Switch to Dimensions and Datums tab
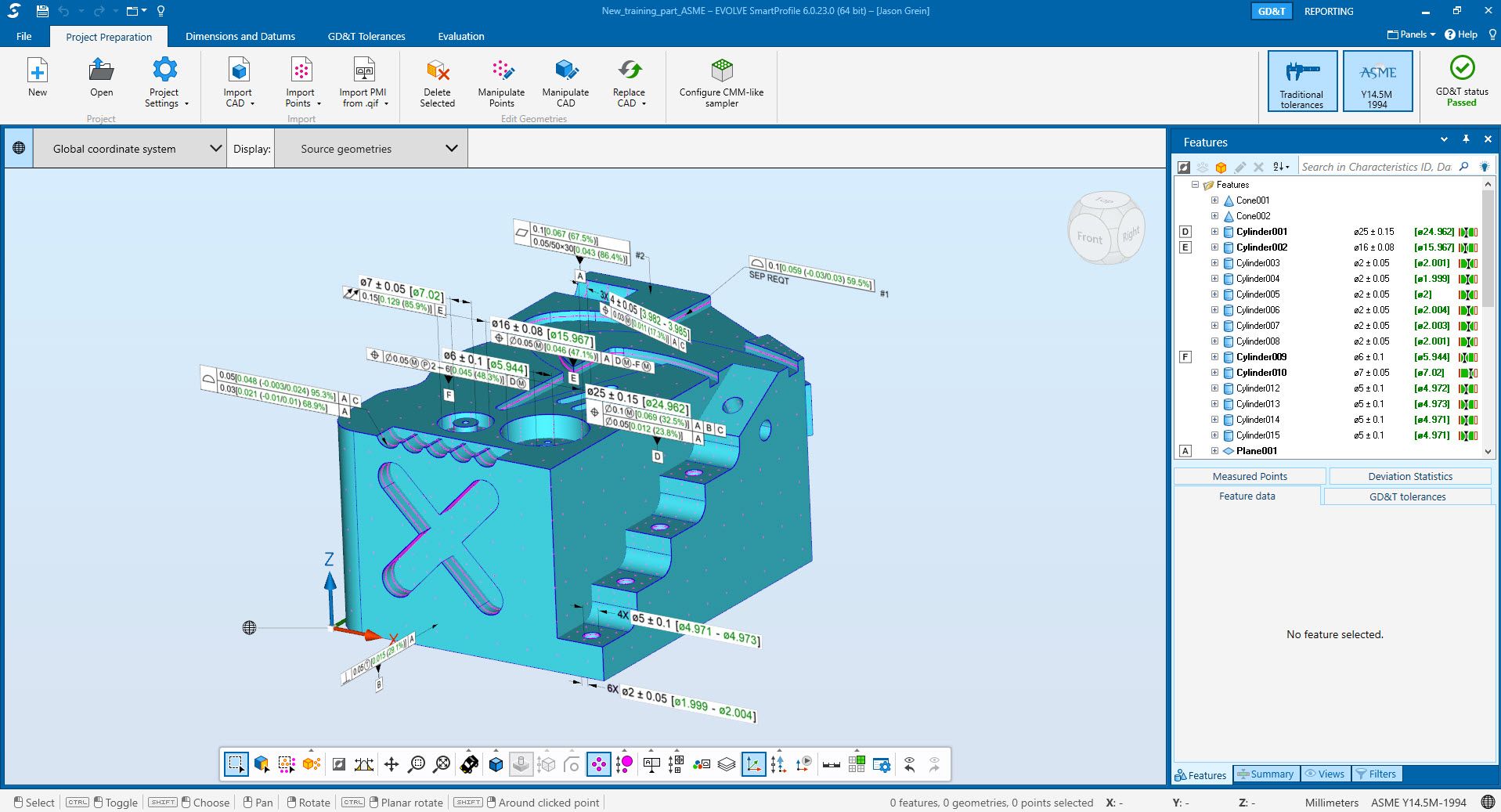Viewport: 1501px width, 812px height. [x=240, y=36]
